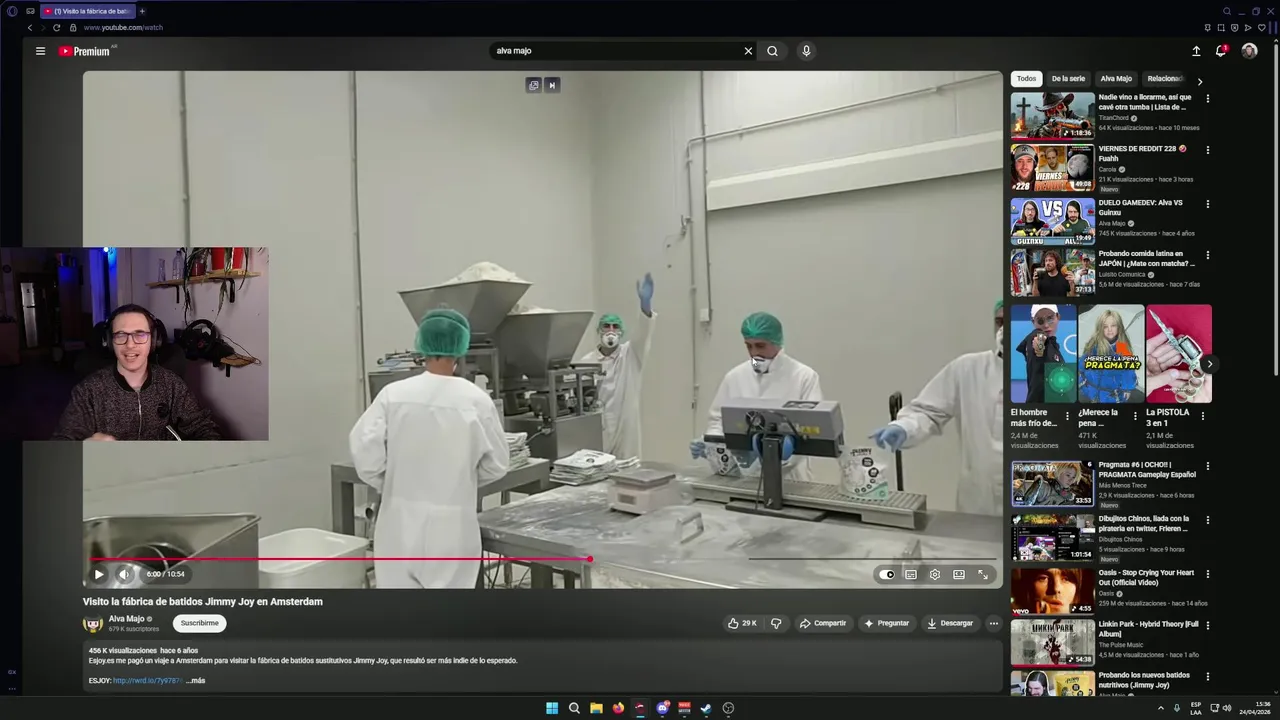Click the next-video icon atop the player
This screenshot has height=720, width=1280.
[551, 85]
